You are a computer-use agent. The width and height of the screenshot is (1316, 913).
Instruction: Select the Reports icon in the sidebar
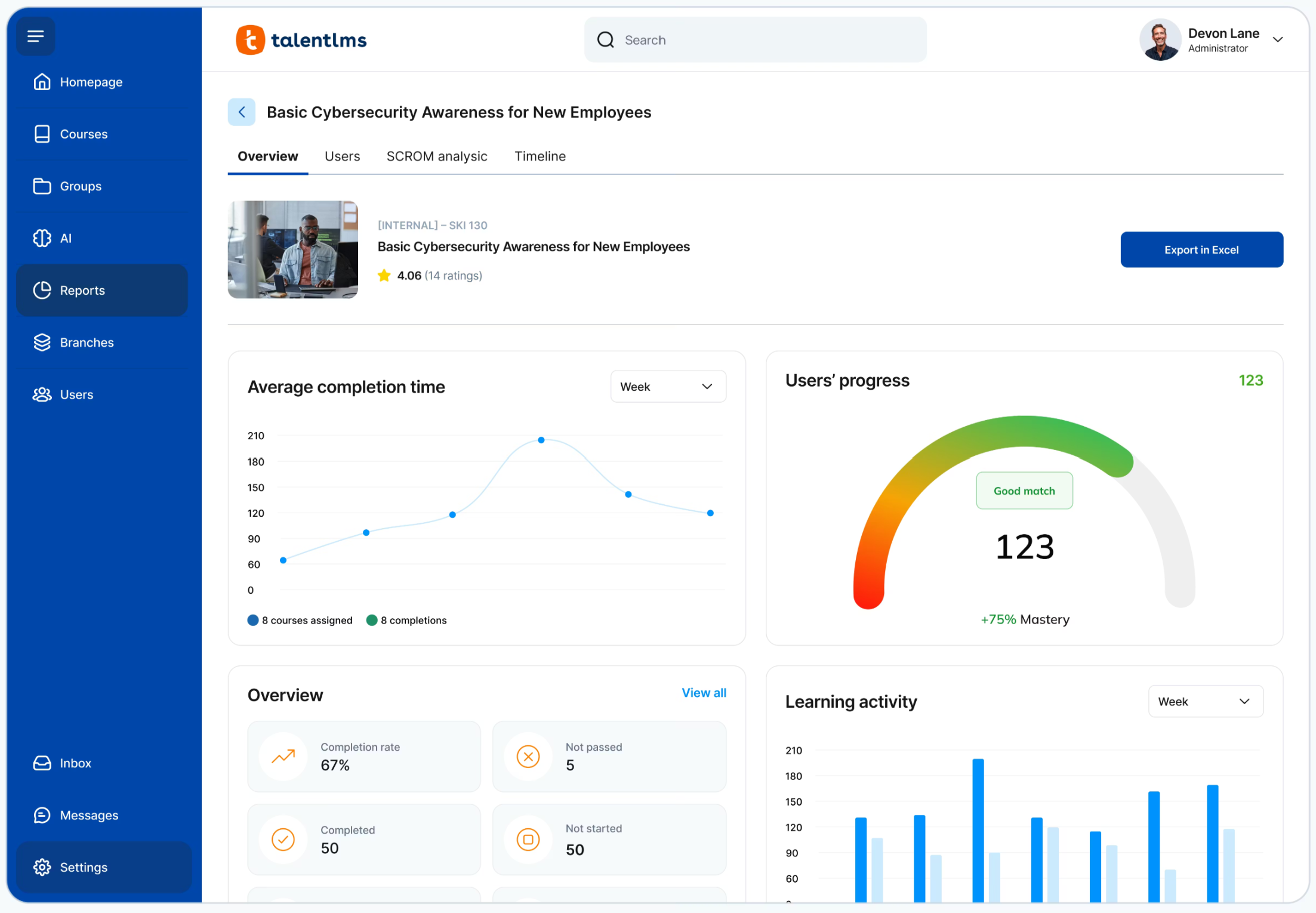(x=42, y=290)
